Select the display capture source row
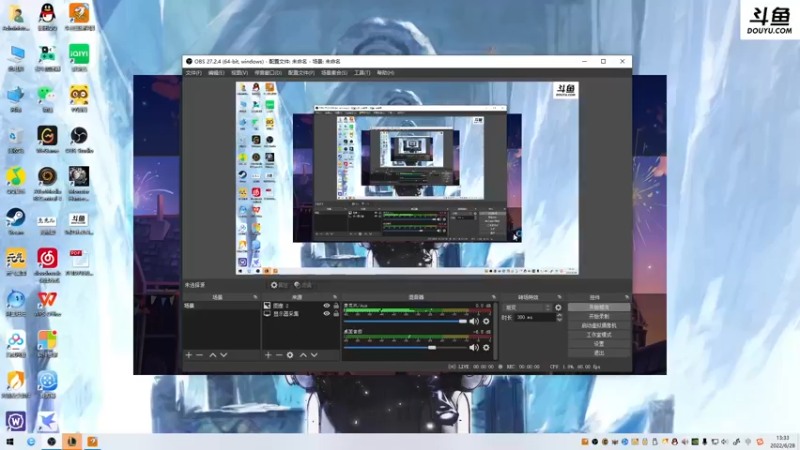800x450 pixels. [301, 314]
